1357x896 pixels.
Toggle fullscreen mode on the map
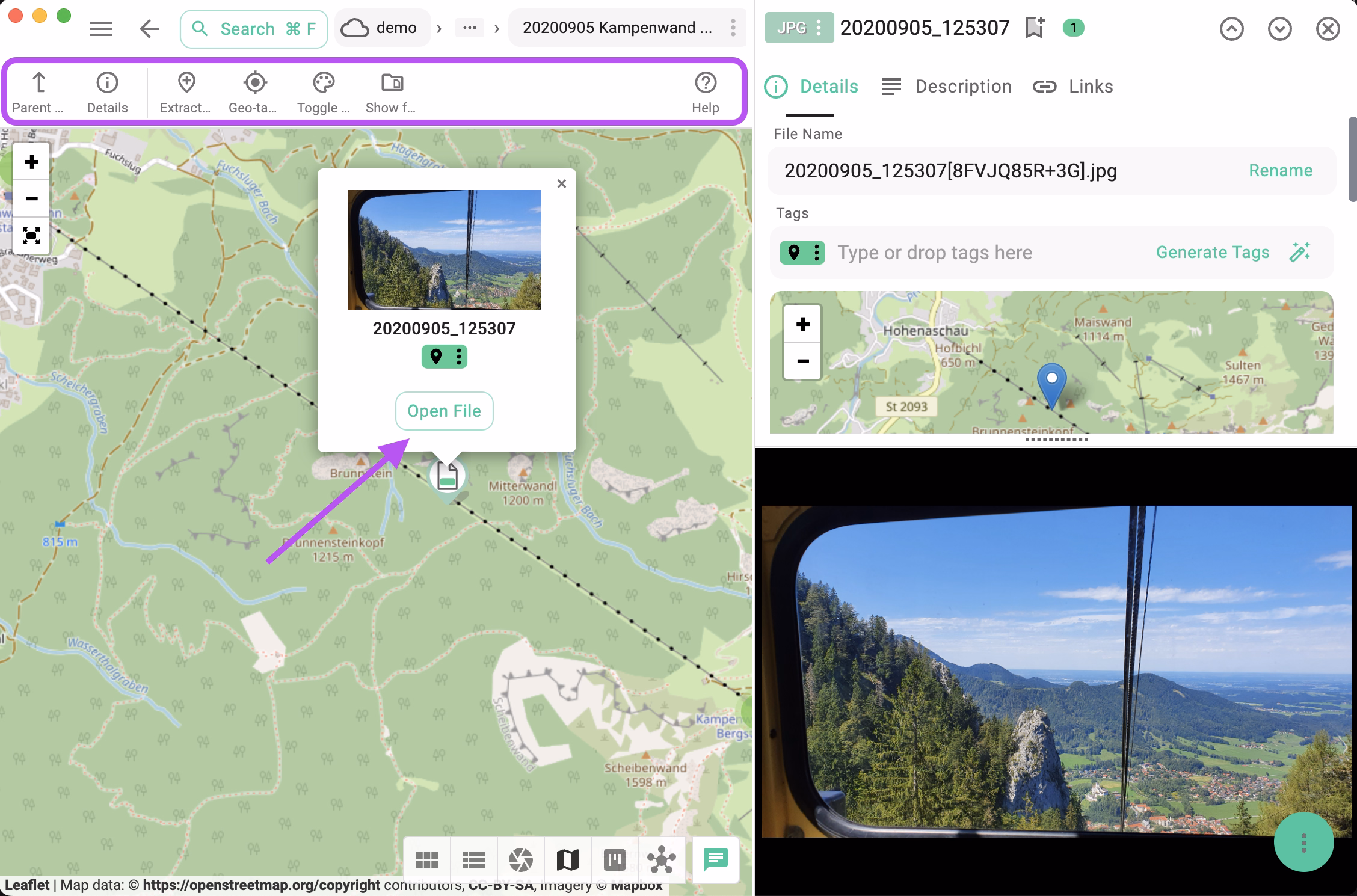[x=31, y=236]
